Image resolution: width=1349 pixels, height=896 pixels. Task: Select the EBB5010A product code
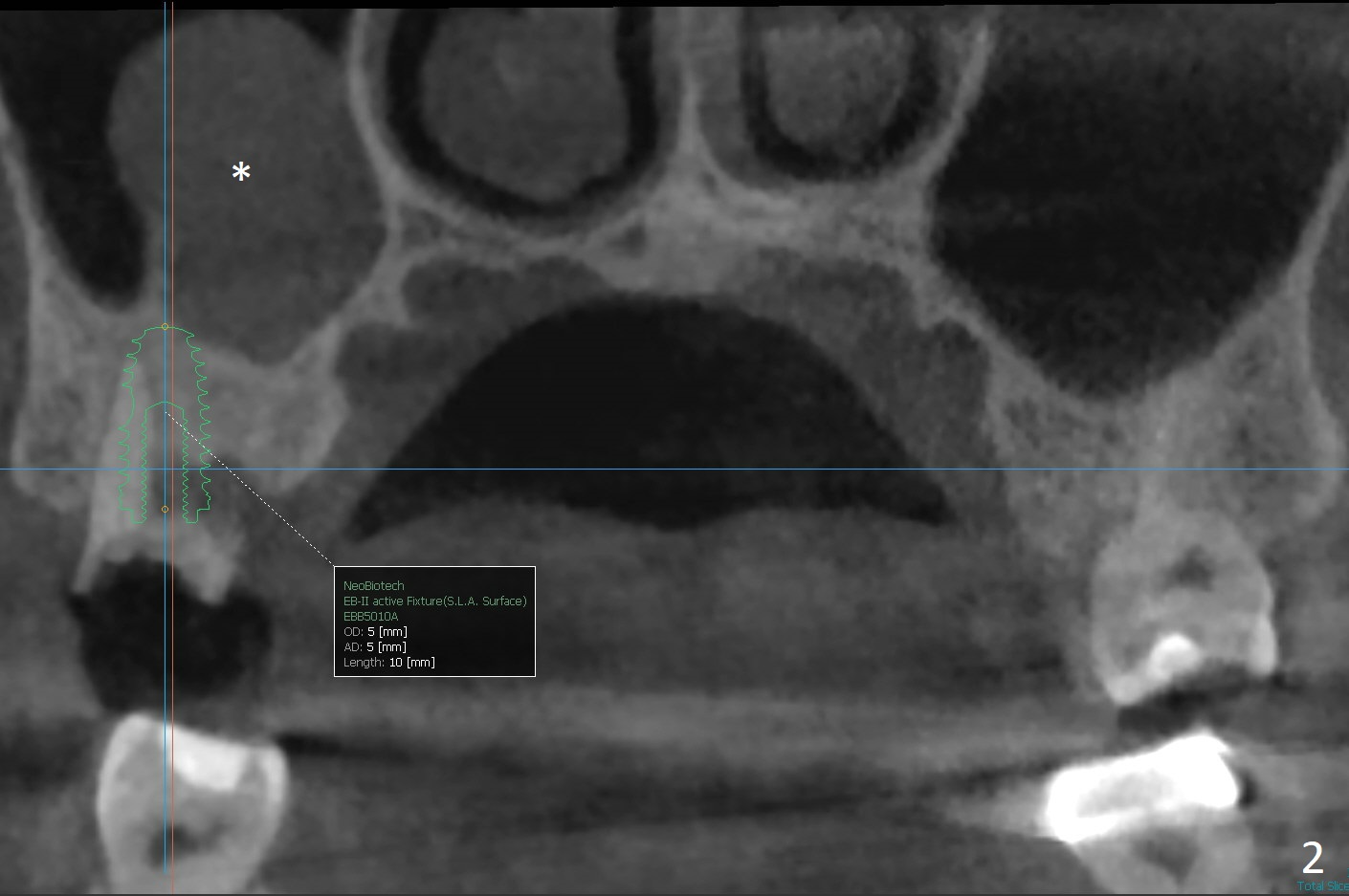[x=370, y=617]
